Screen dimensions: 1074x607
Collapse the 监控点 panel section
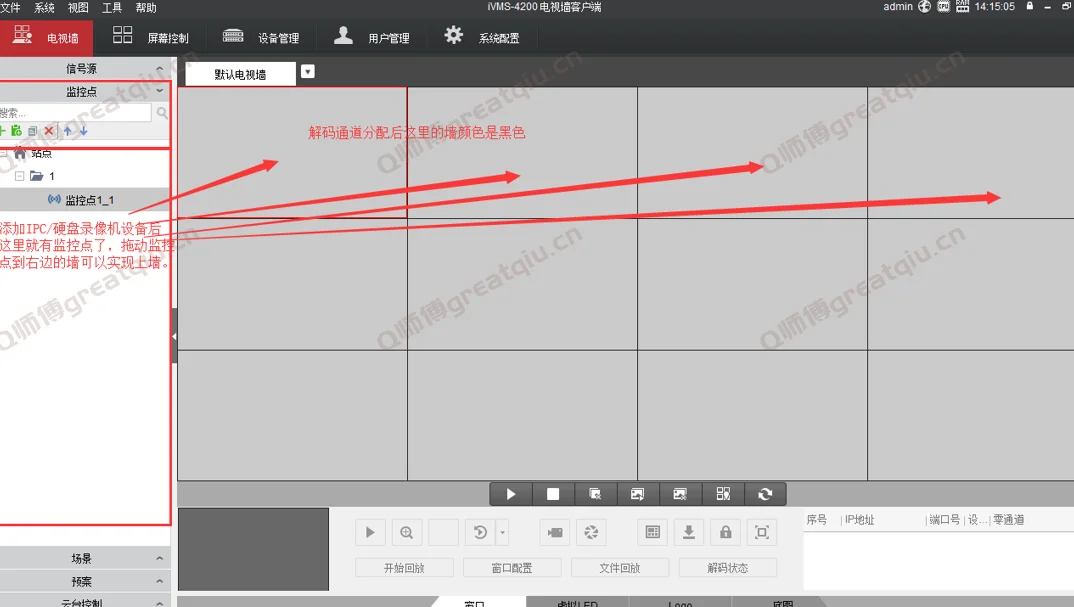[x=160, y=91]
